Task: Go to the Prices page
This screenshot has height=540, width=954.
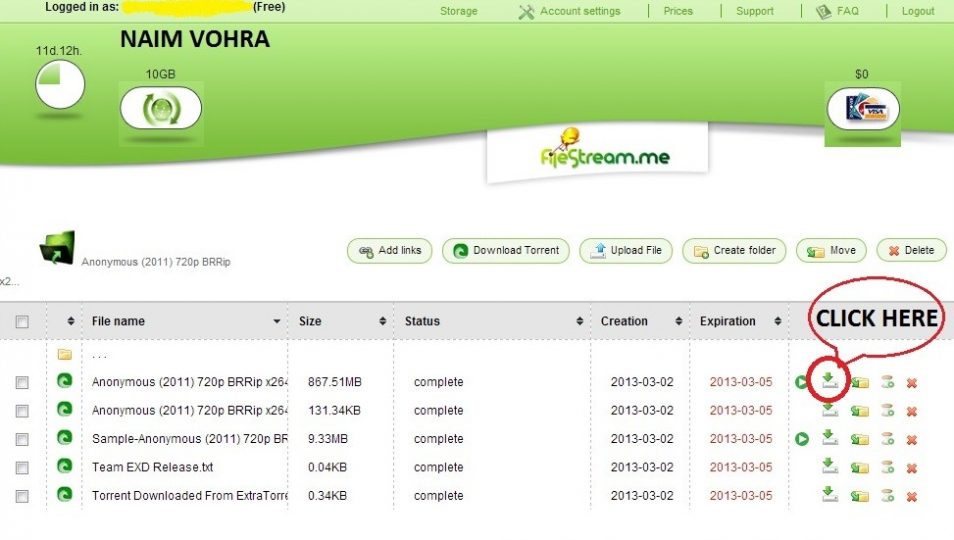Action: pyautogui.click(x=677, y=11)
